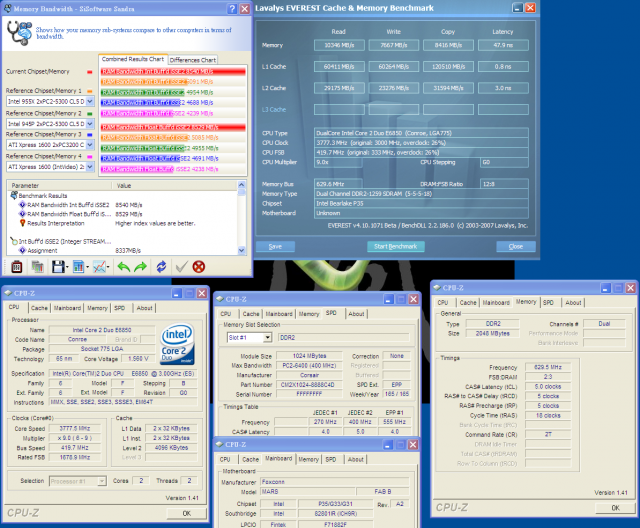Click scroll up arrow in Sandra results list
Viewport: 640px width, 528px height.
point(242,184)
